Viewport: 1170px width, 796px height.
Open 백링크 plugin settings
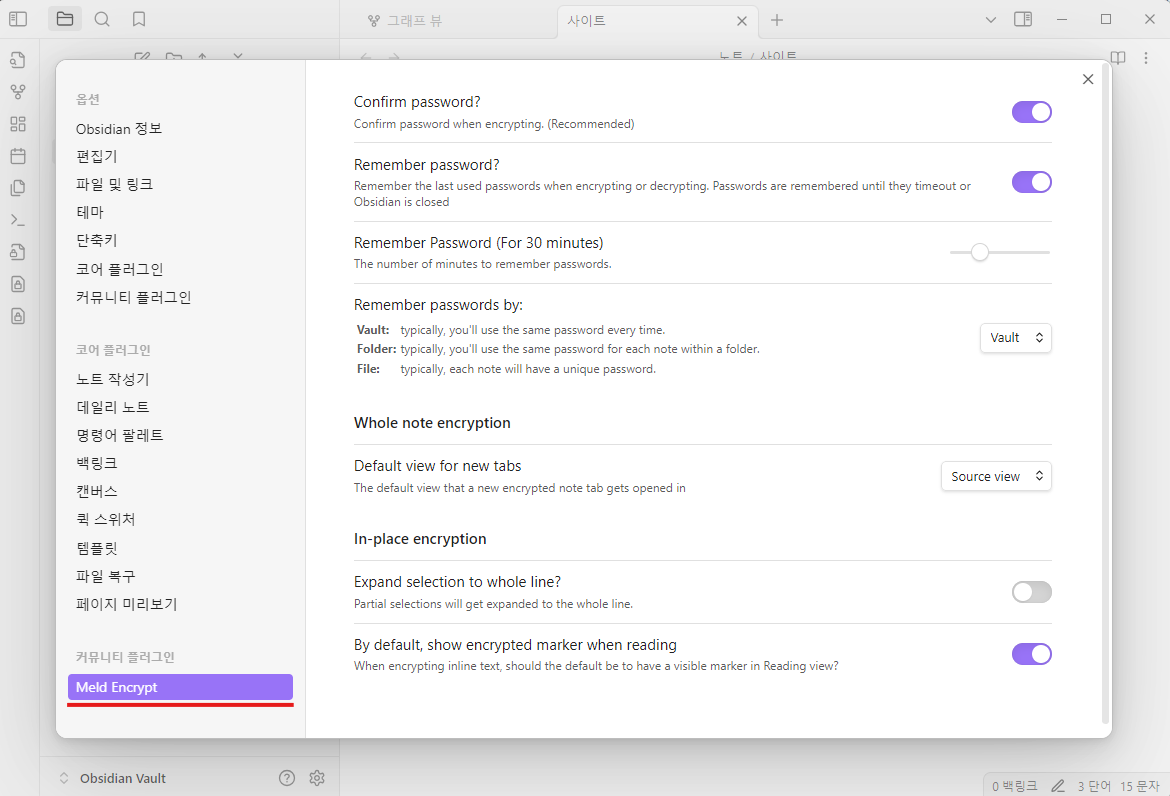pyautogui.click(x=96, y=463)
